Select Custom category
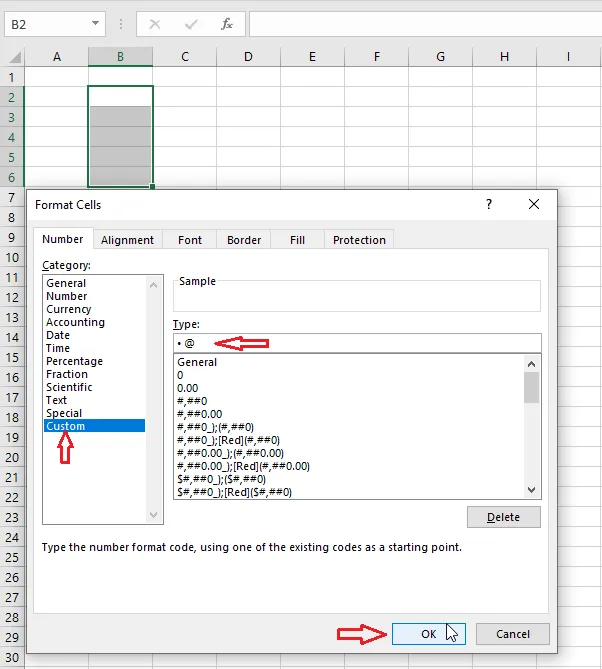The width and height of the screenshot is (602, 669). [94, 426]
